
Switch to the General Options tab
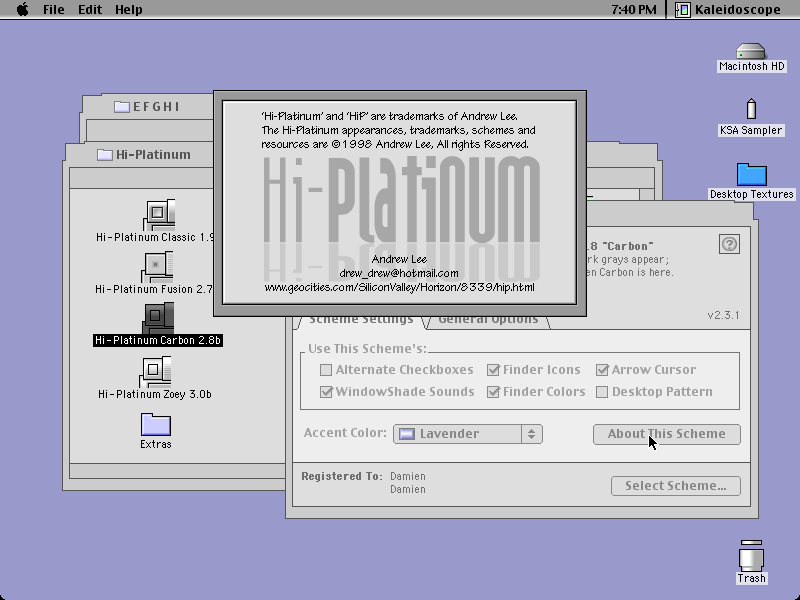(x=488, y=321)
